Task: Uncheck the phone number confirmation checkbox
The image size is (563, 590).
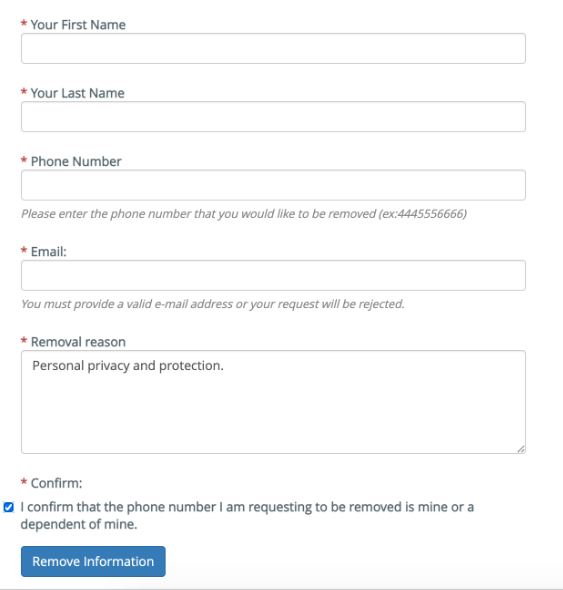Action: tap(9, 507)
